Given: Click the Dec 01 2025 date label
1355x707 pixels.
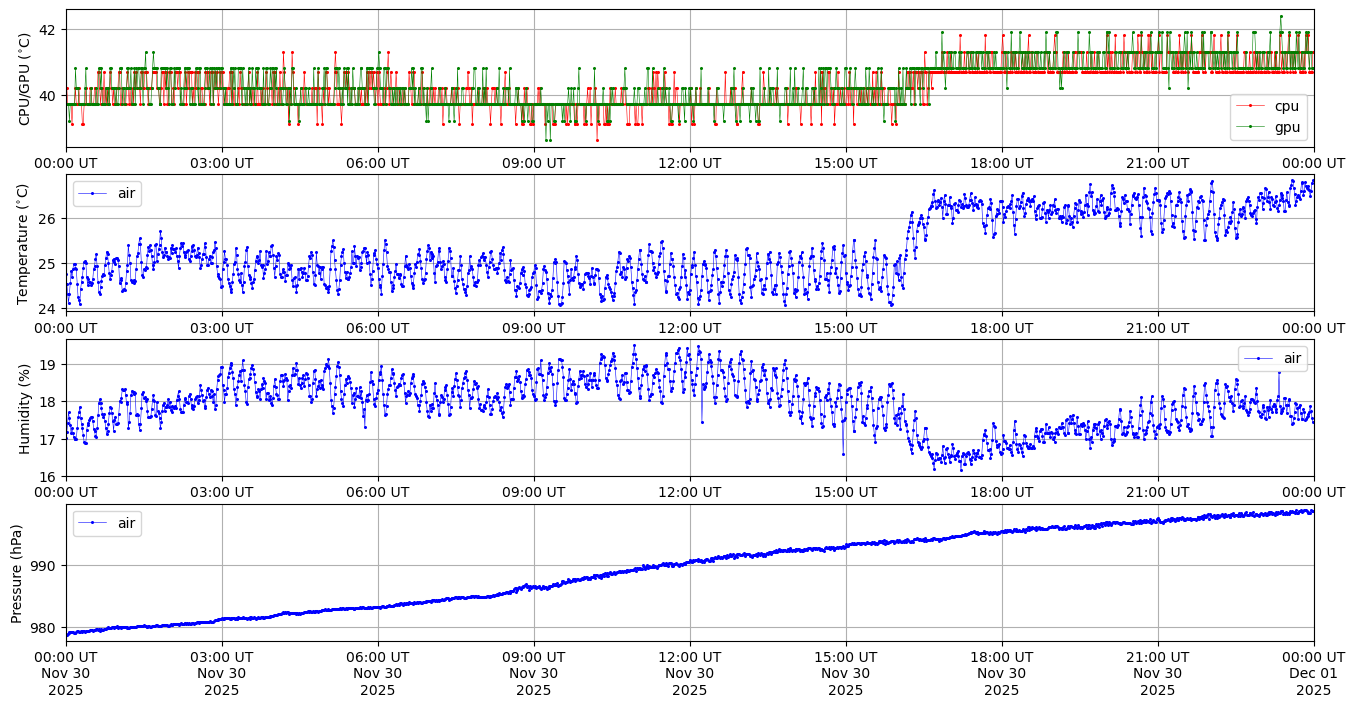Looking at the screenshot, I should point(1313,673).
